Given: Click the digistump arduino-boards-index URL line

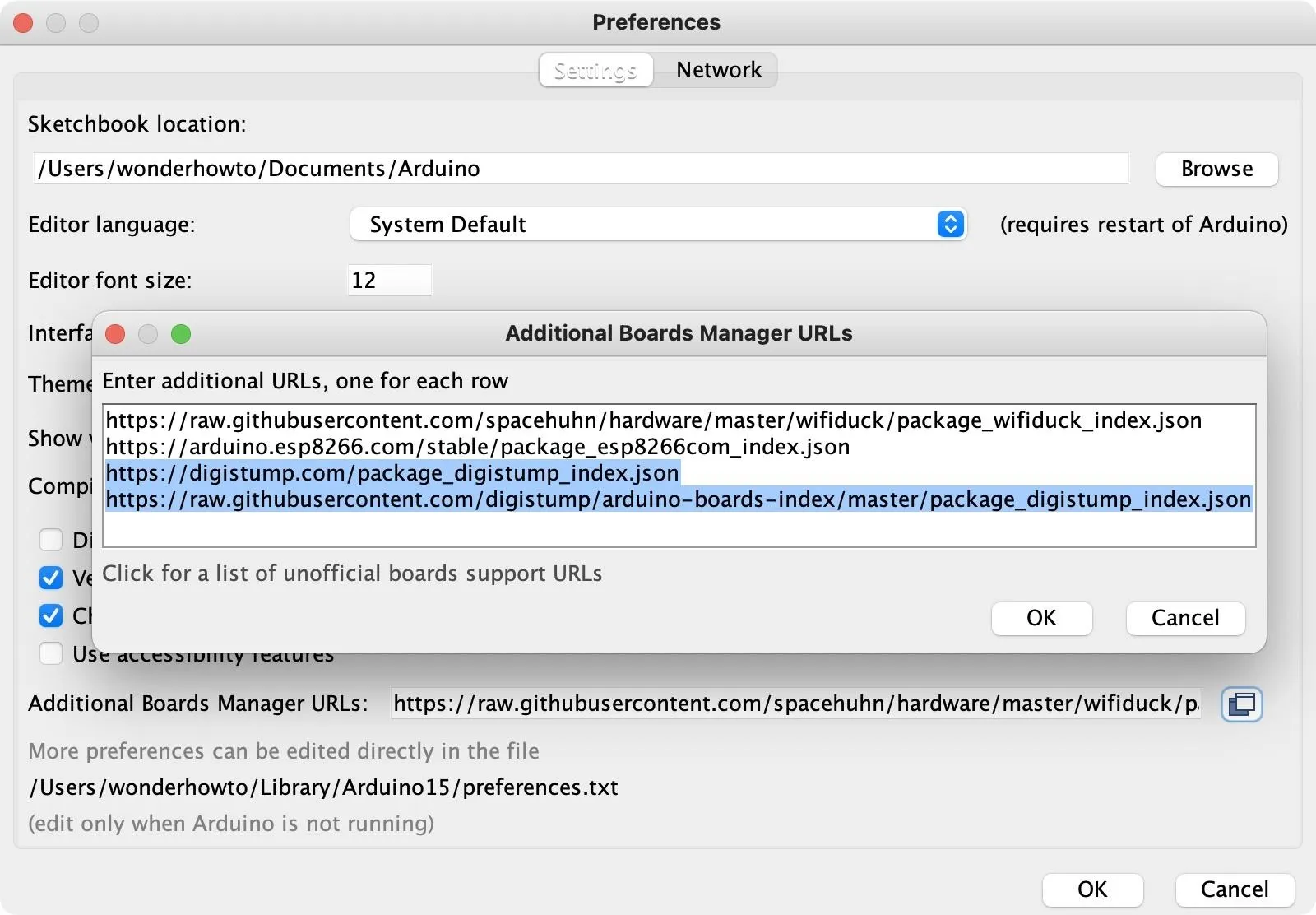Looking at the screenshot, I should coord(679,499).
